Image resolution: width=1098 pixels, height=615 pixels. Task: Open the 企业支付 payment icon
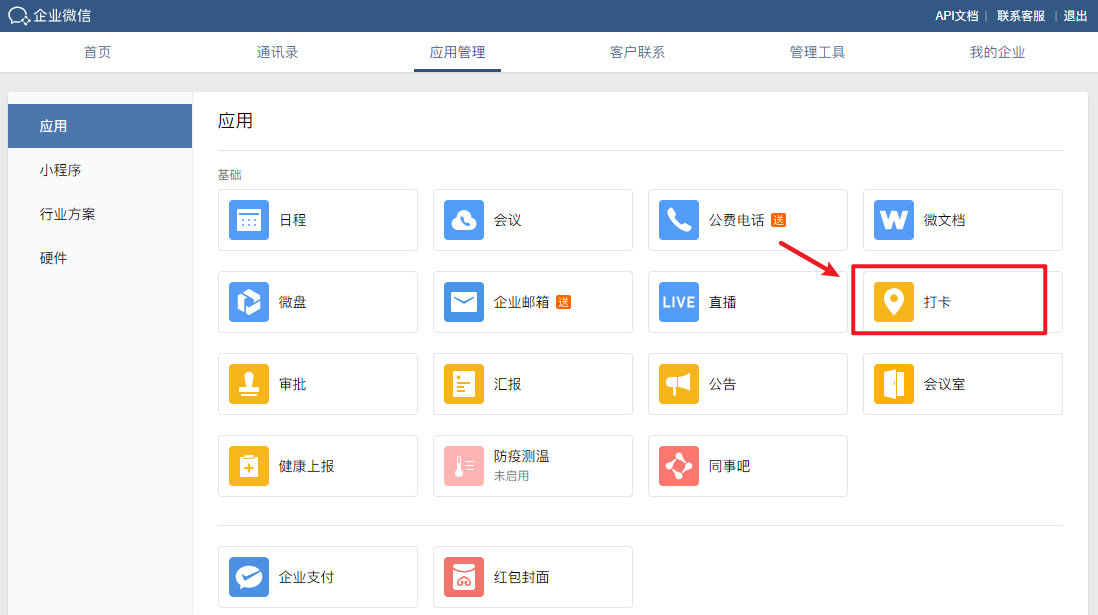[249, 577]
